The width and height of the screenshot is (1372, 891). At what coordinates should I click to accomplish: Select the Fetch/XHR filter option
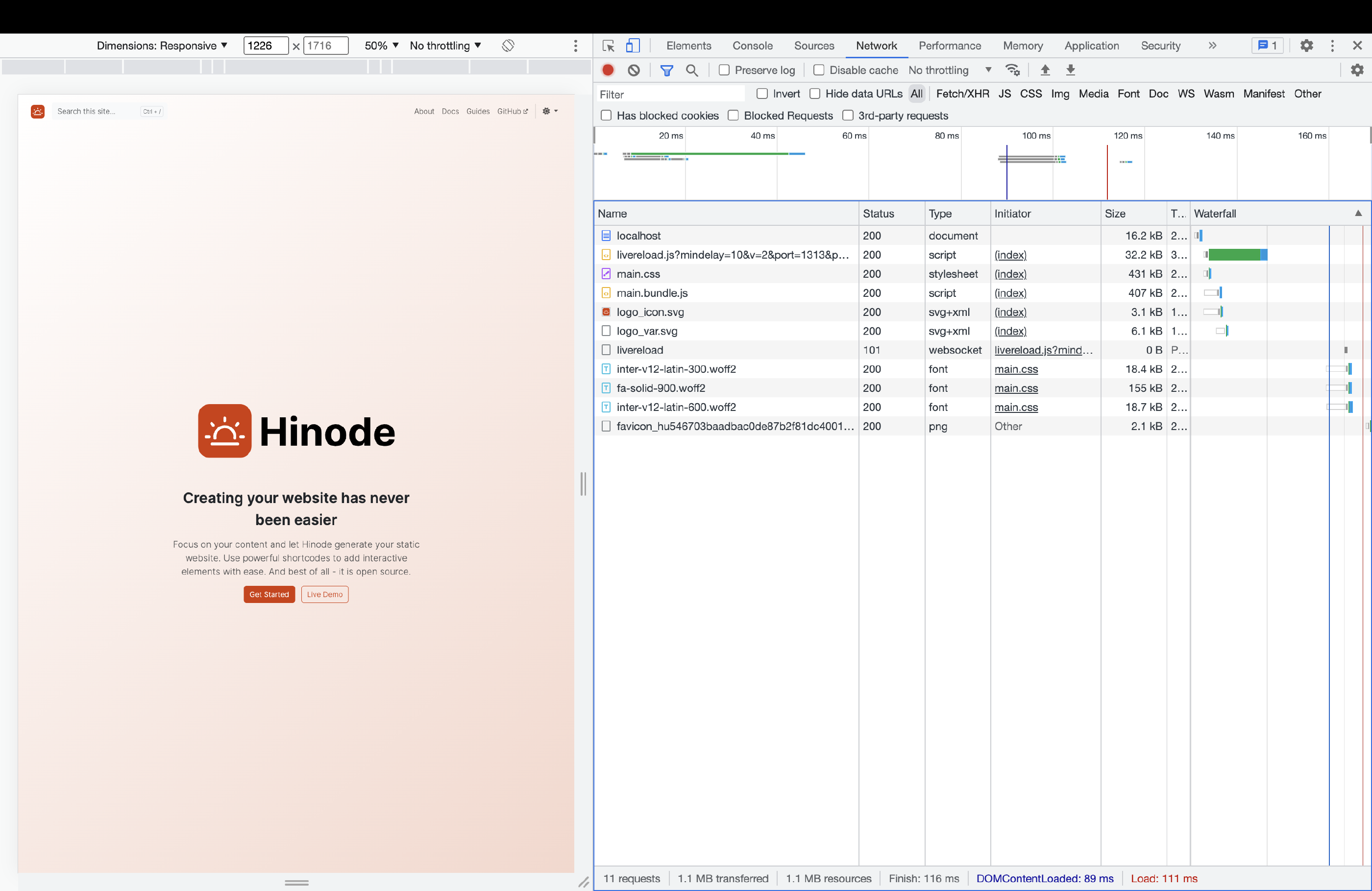tap(961, 93)
